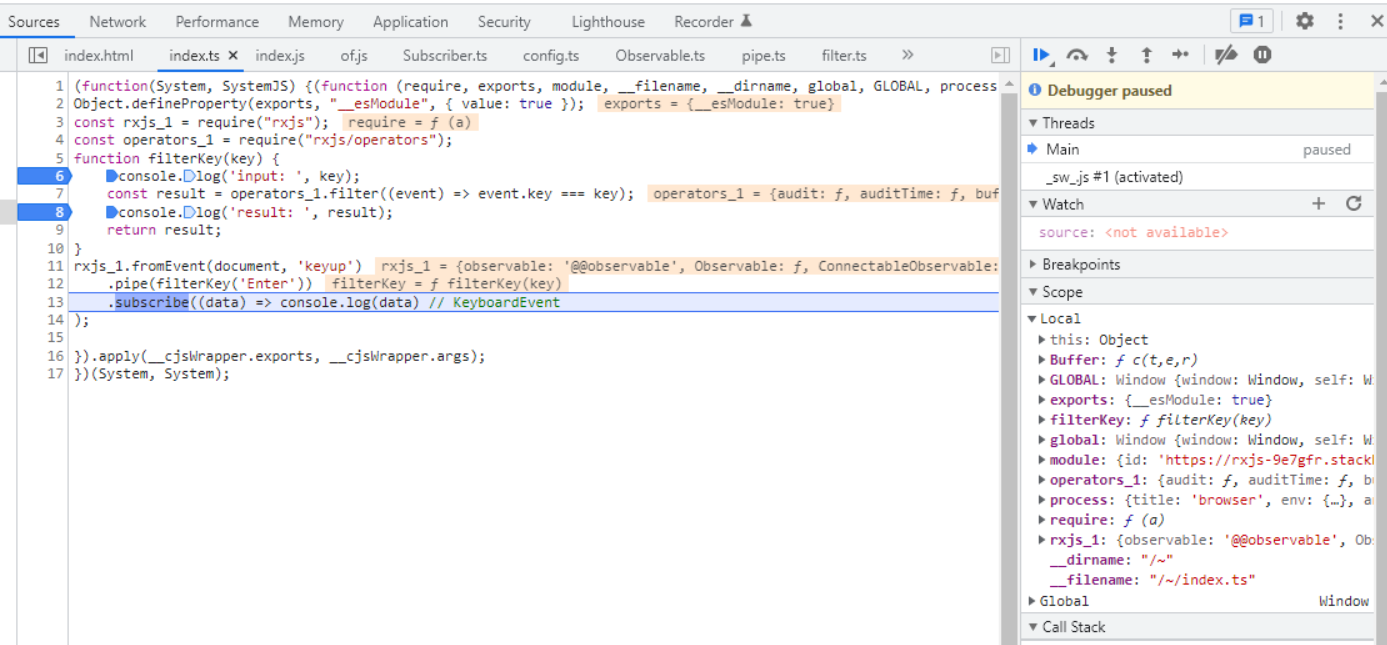The width and height of the screenshot is (1387, 645).
Task: Toggle the debugger sidebar panel
Action: [x=999, y=55]
